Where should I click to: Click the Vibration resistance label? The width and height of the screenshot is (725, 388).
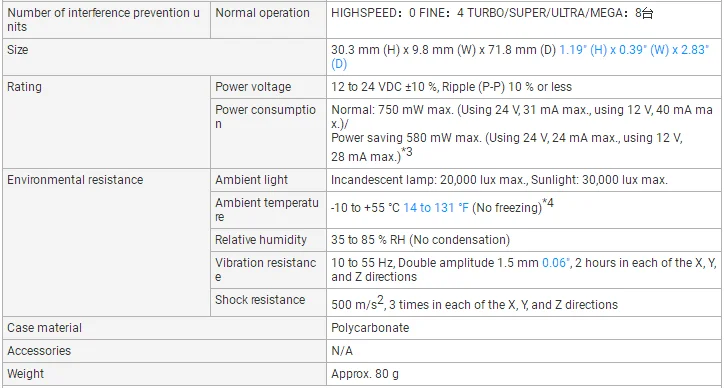265,270
